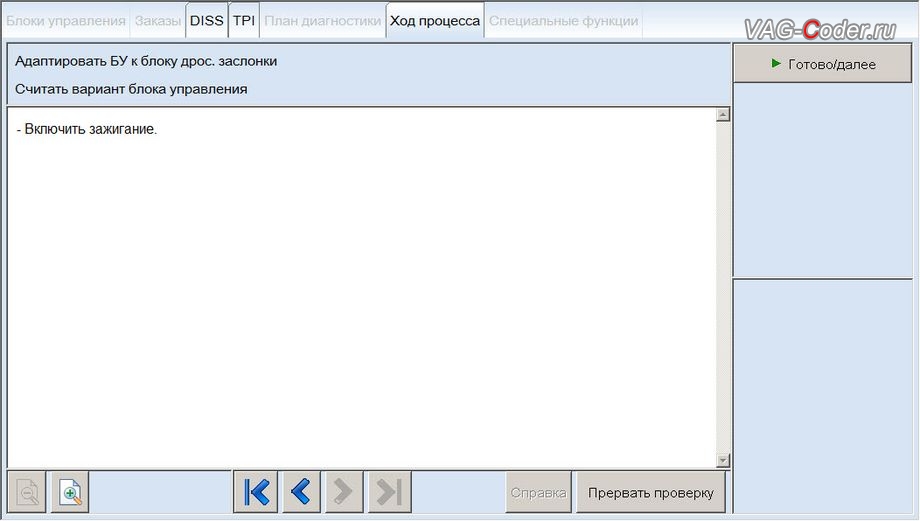Click the Справка help button

(x=538, y=492)
